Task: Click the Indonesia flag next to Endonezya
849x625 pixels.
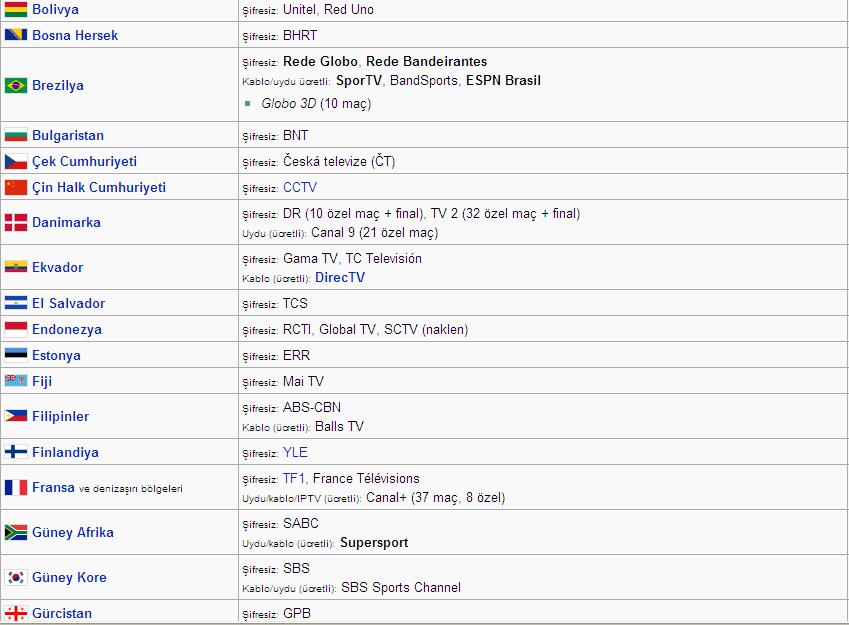Action: pyautogui.click(x=16, y=329)
